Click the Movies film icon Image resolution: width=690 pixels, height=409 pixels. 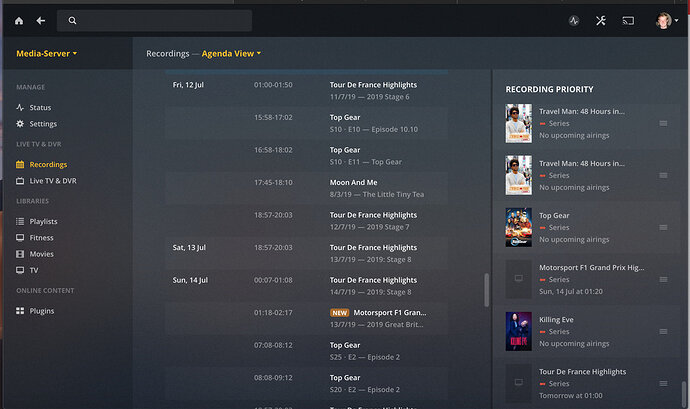point(20,254)
